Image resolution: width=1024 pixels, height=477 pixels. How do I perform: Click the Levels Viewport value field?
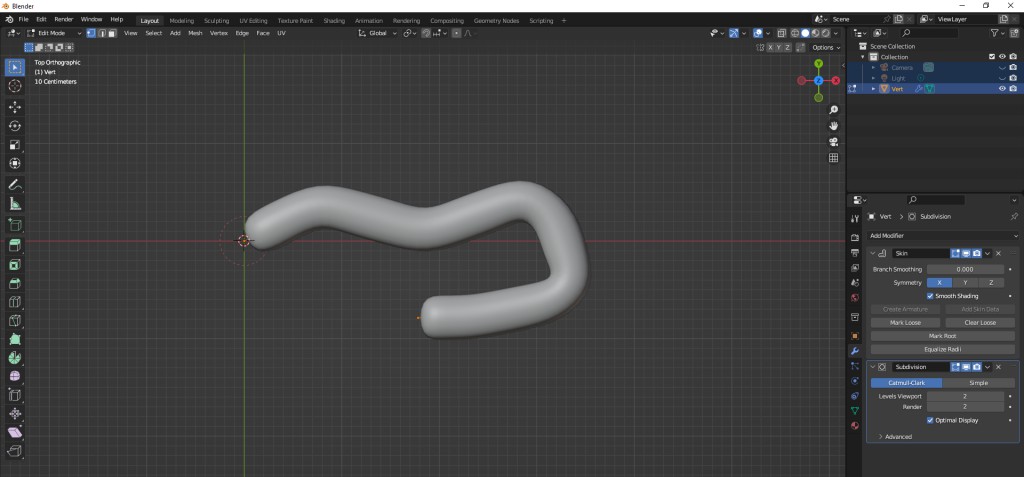point(965,396)
